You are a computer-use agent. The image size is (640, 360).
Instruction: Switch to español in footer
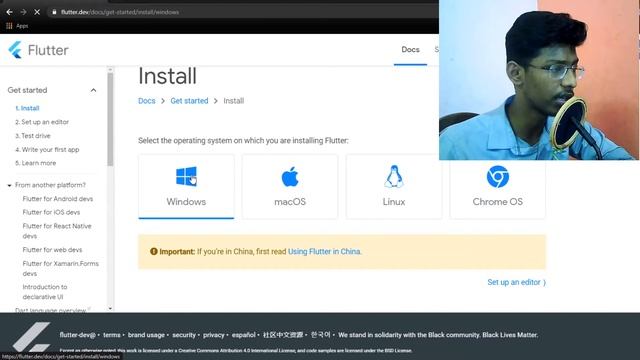pos(243,335)
